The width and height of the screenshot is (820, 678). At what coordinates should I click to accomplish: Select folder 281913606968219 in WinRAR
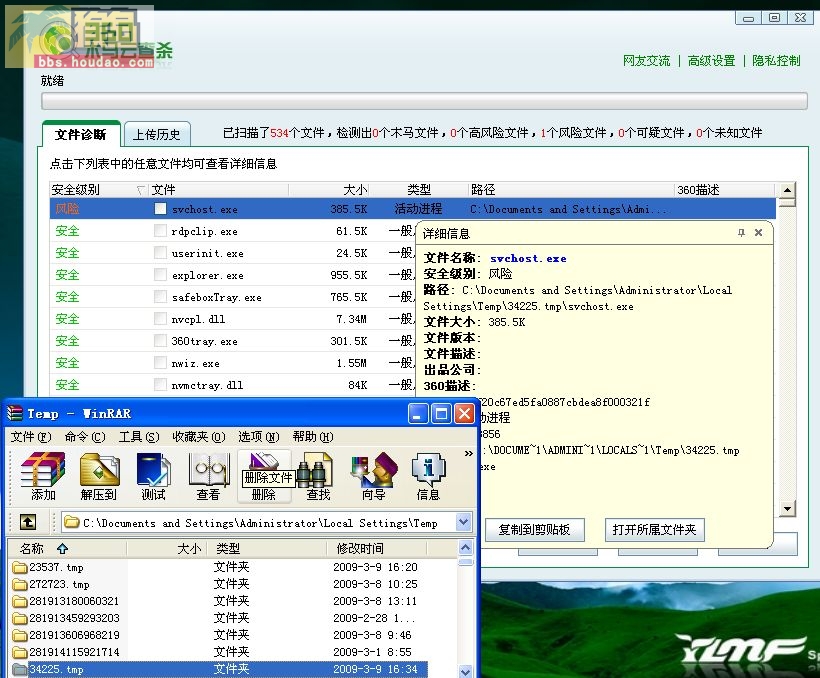click(74, 635)
